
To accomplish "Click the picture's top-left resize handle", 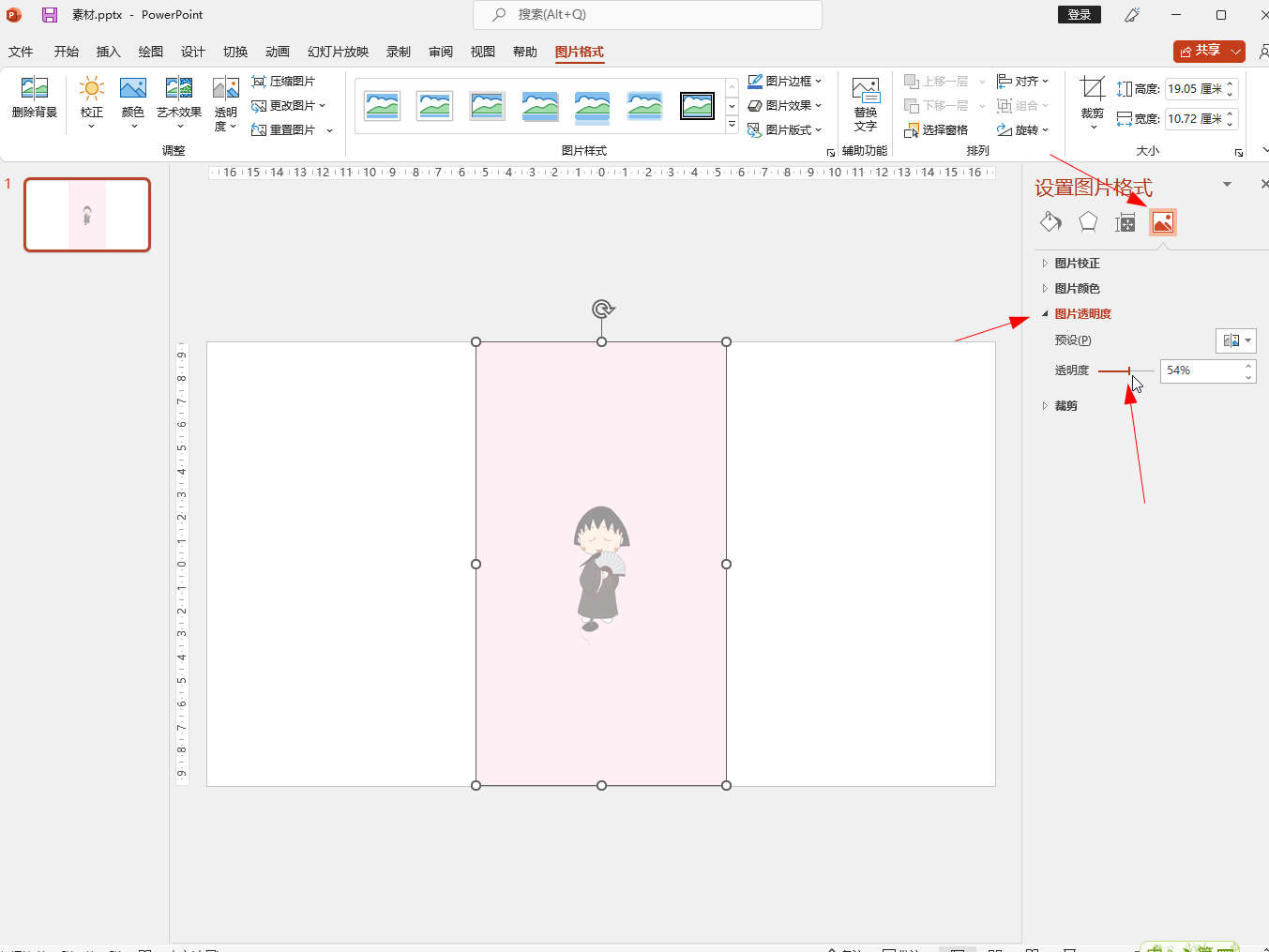I will pos(476,342).
